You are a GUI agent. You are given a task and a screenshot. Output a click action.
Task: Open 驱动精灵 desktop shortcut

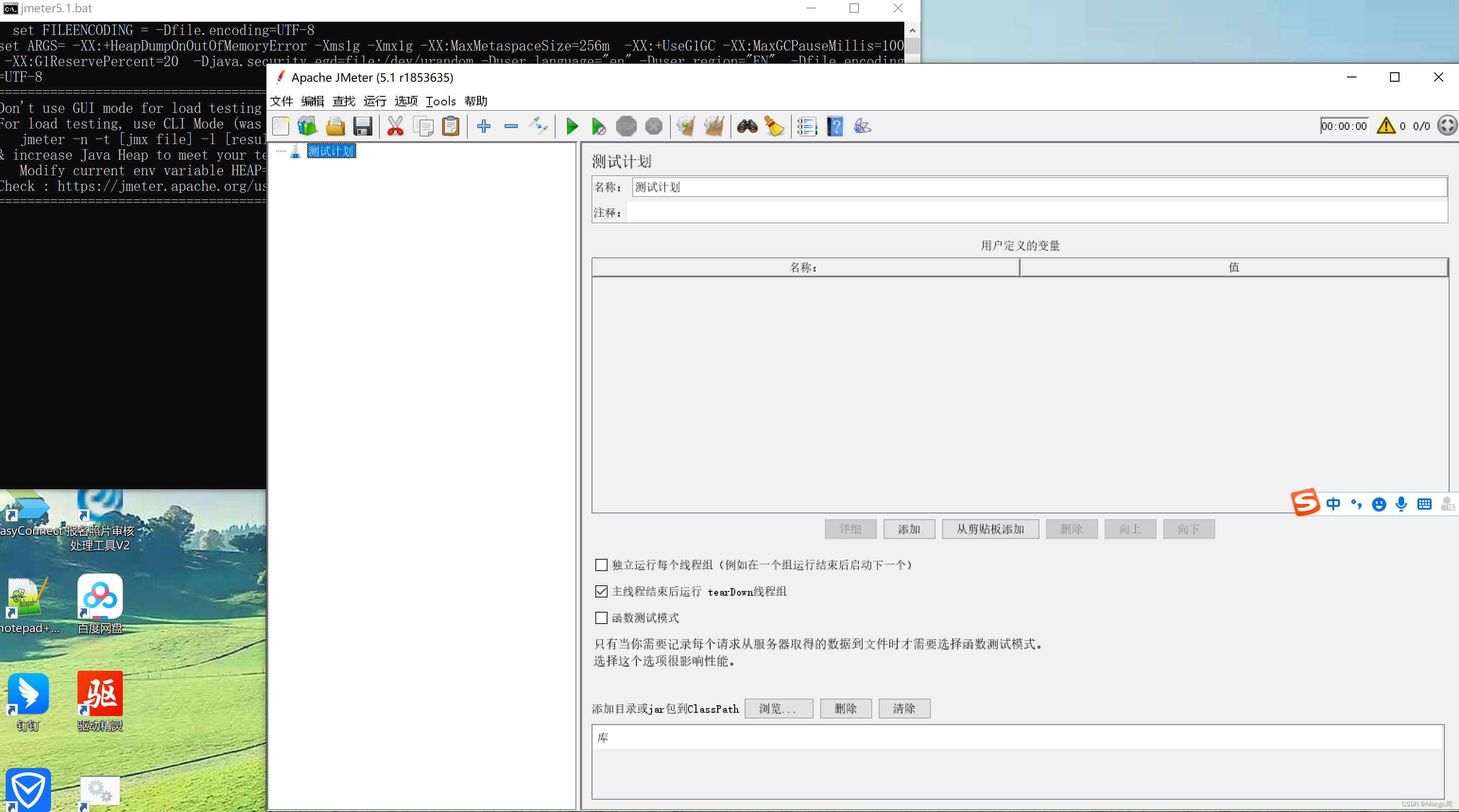[x=100, y=701]
